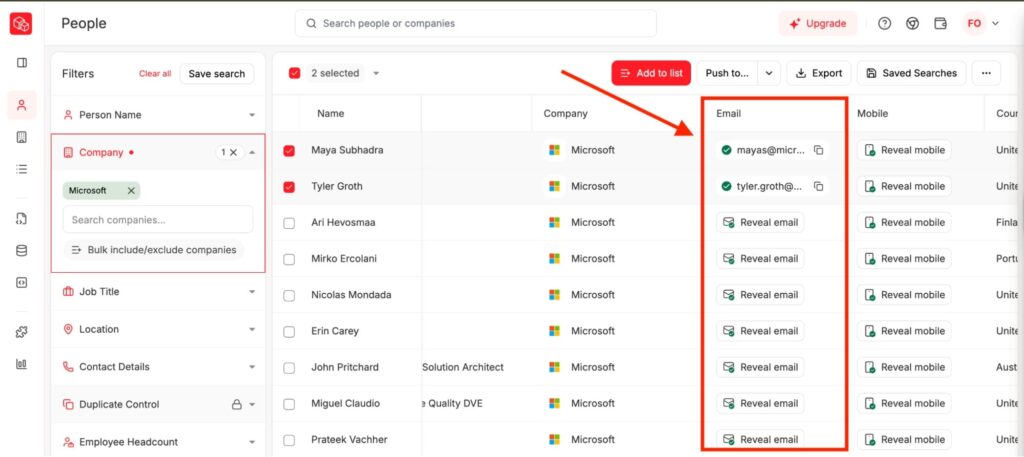Focus the Search companies filter input
This screenshot has height=457, width=1024.
158,219
